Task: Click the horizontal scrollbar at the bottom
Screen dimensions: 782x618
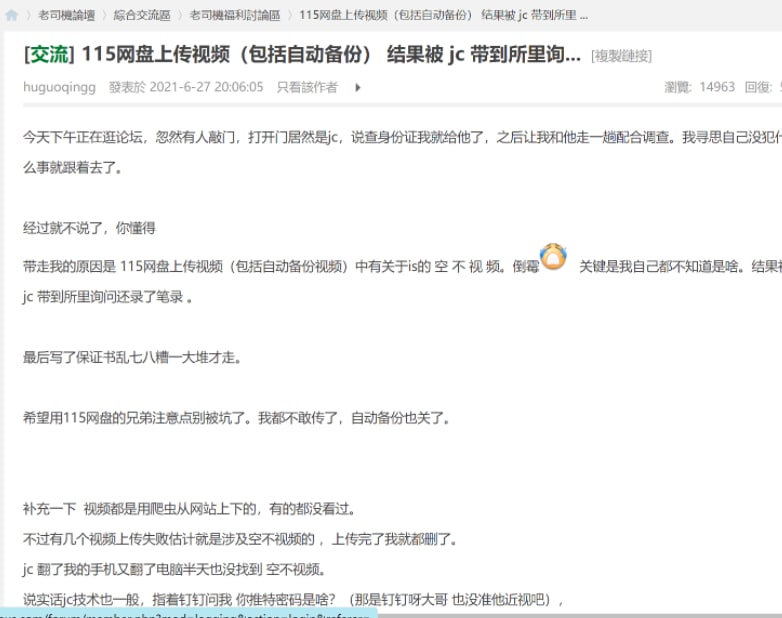Action: click(579, 616)
